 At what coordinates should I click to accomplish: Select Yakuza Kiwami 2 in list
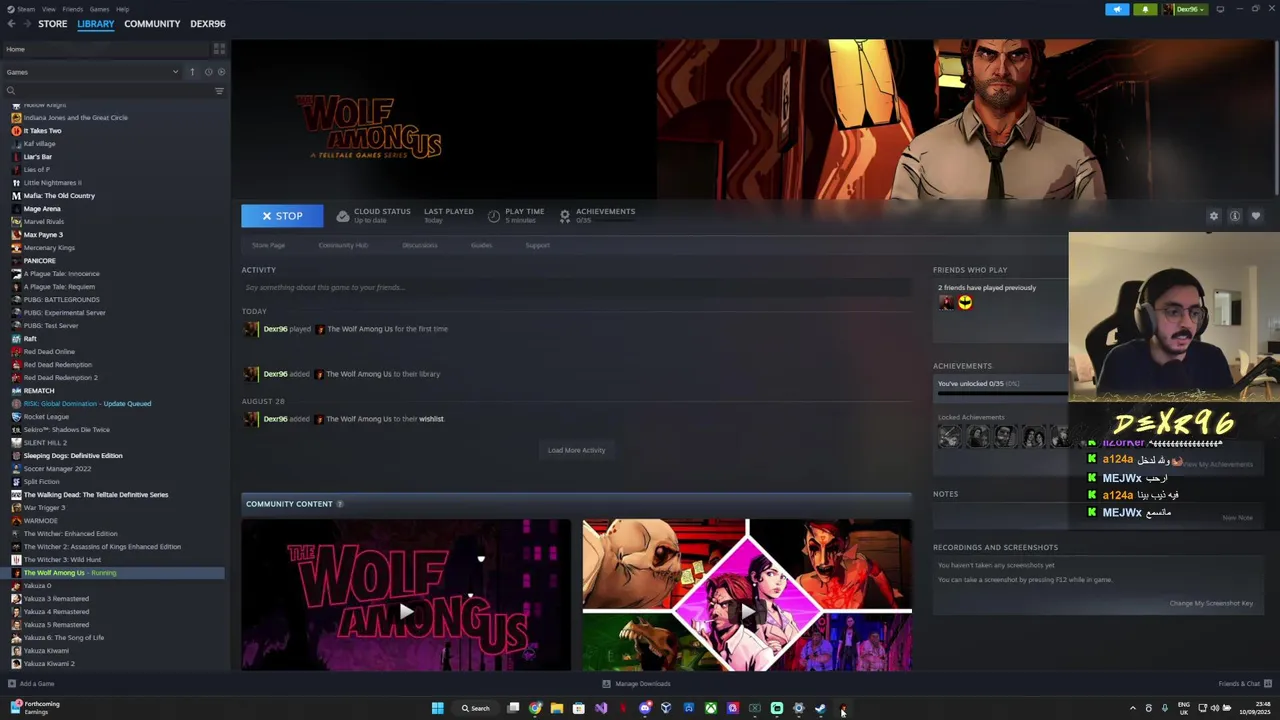[x=49, y=664]
